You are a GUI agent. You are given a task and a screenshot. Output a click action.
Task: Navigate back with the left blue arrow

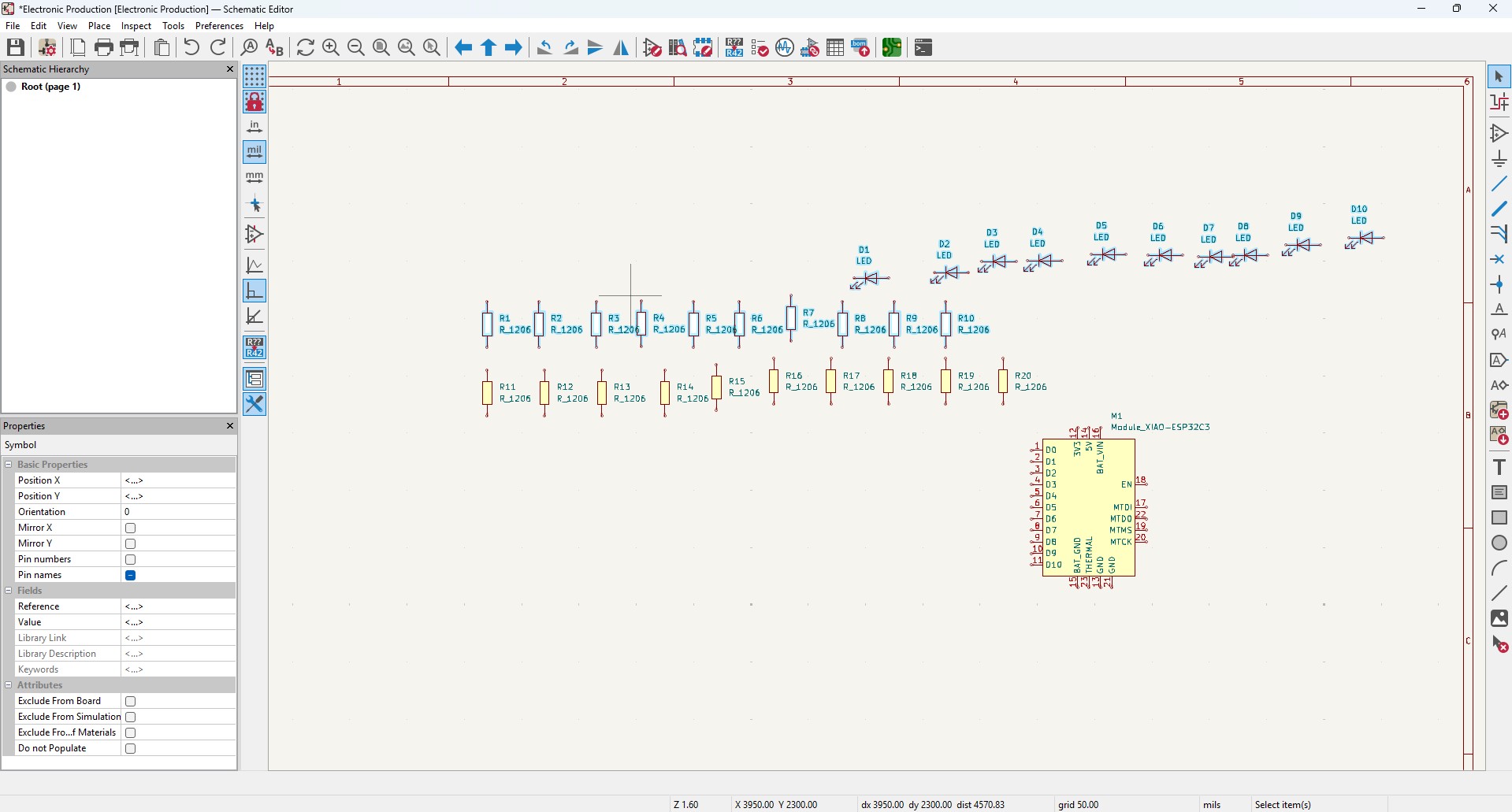coord(464,47)
